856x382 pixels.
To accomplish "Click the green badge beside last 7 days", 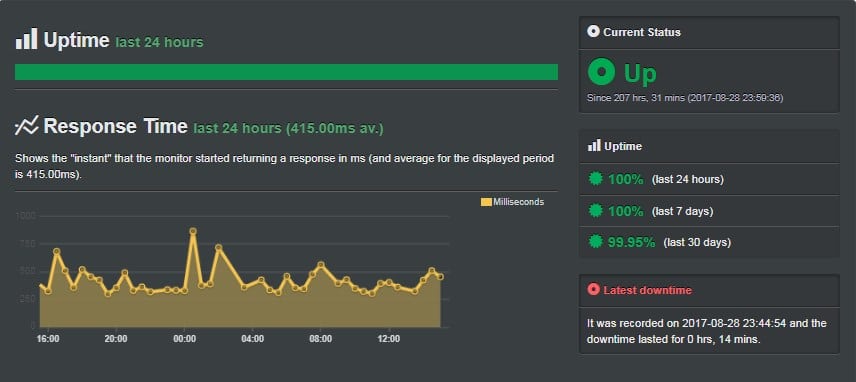I will (596, 210).
